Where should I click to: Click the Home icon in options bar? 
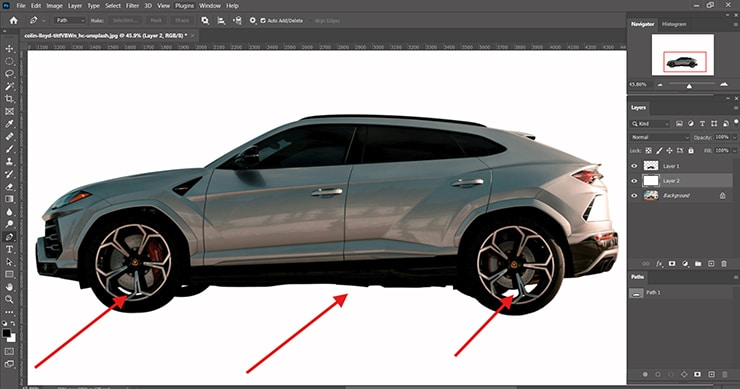pos(13,20)
